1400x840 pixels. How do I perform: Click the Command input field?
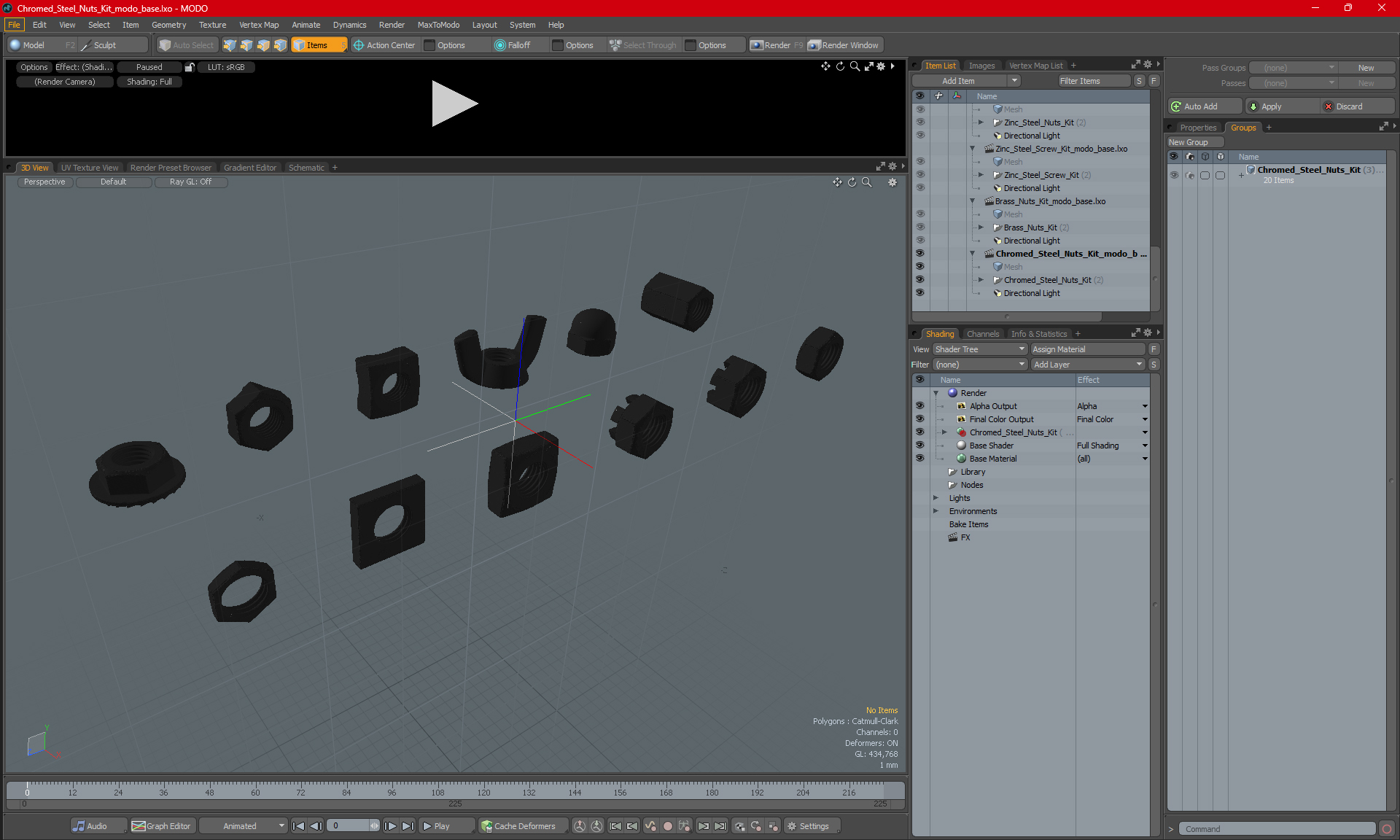click(x=1277, y=829)
